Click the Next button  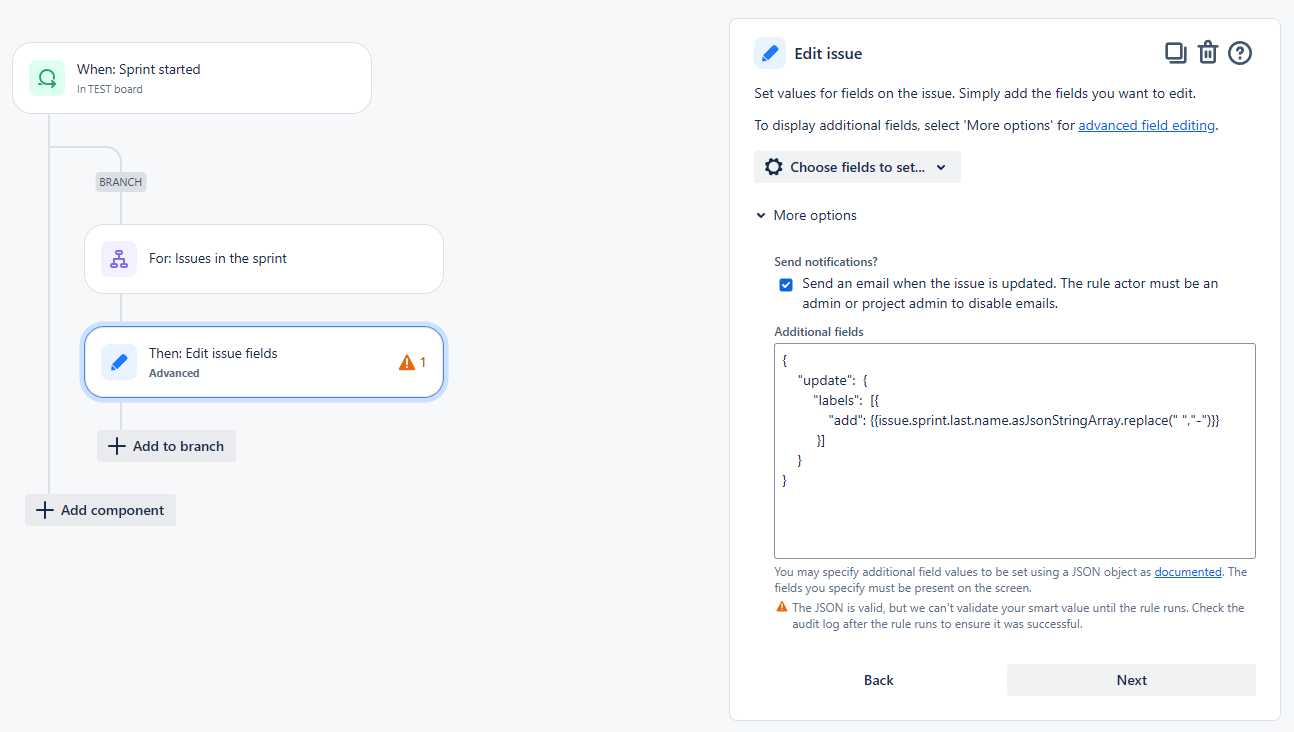tap(1131, 680)
